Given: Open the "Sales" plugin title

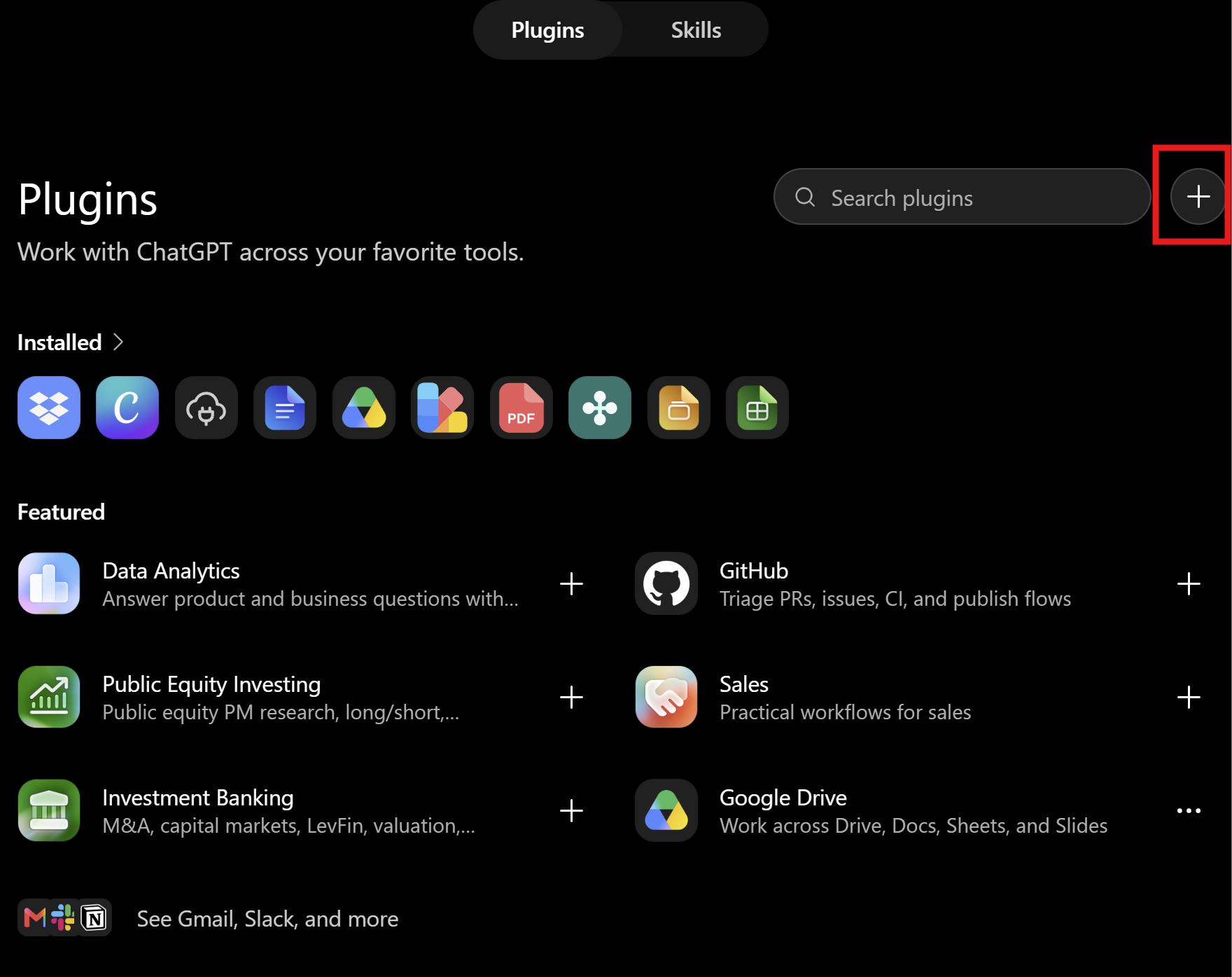Looking at the screenshot, I should [x=744, y=684].
